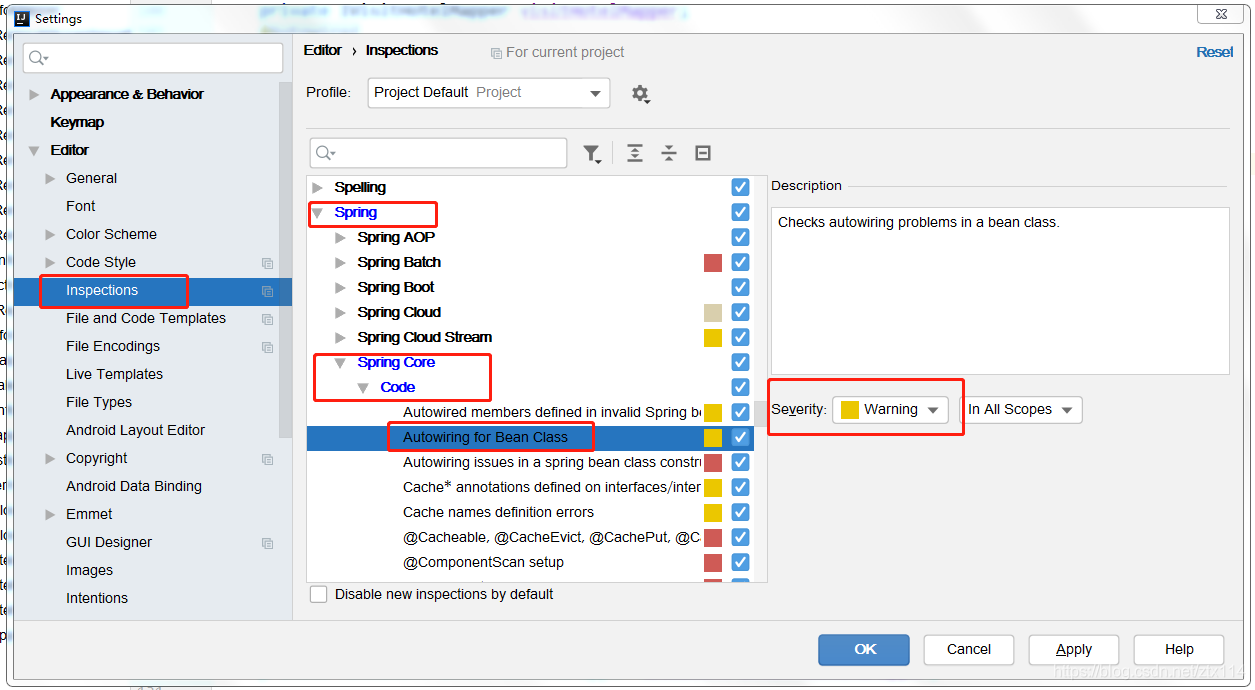Click the Checks autowiring problems description text
The width and height of the screenshot is (1255, 690).
tap(918, 222)
